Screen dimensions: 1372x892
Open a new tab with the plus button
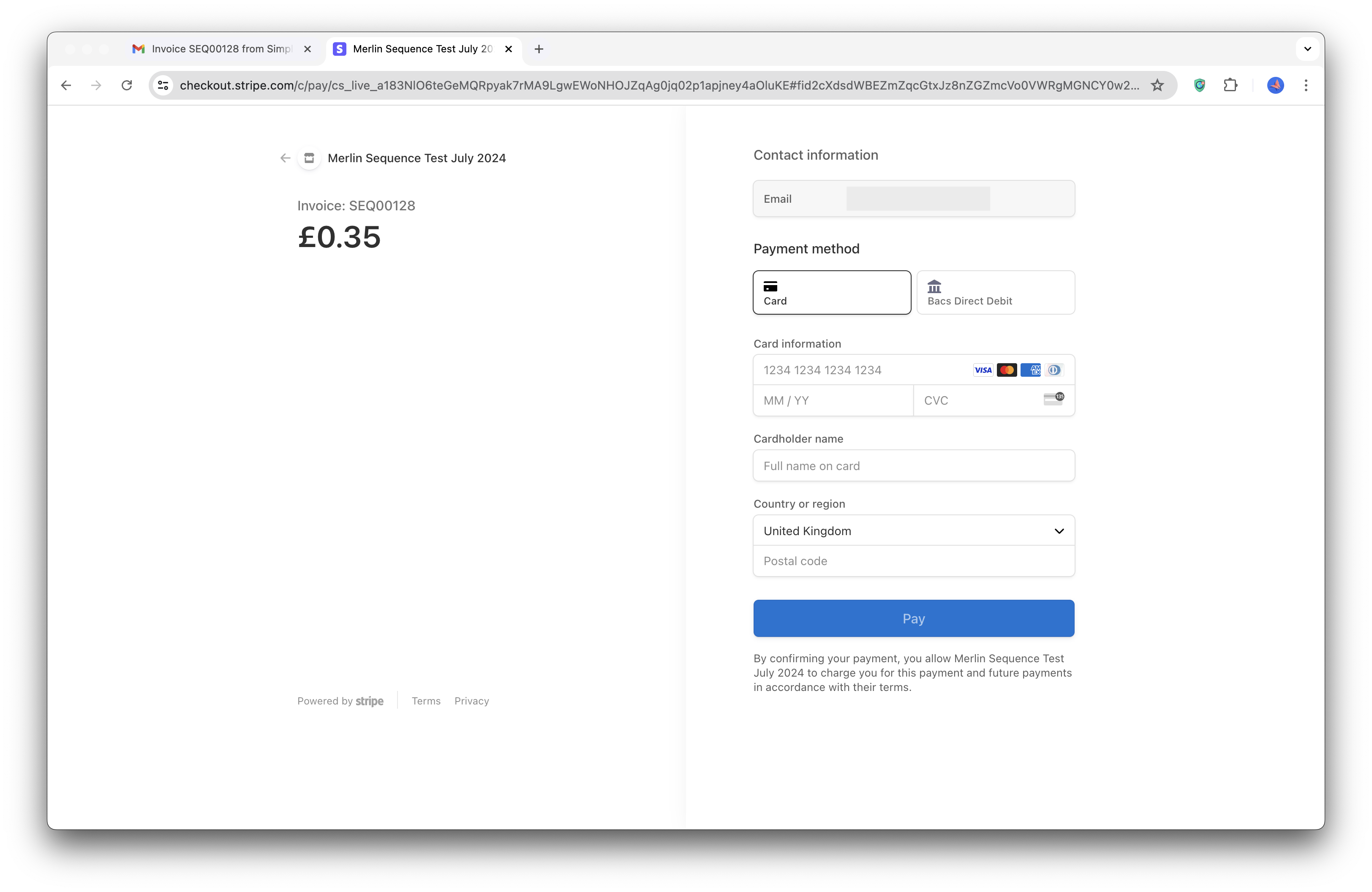click(539, 49)
